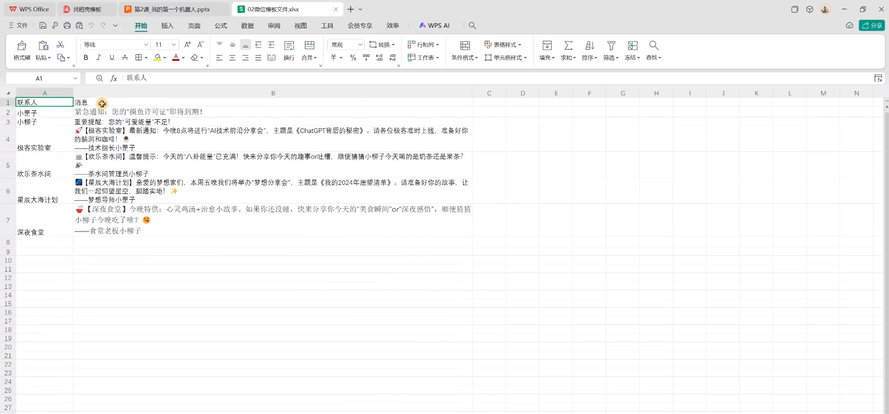Click the Filter (筛选) funnel icon
The image size is (889, 414).
610,46
